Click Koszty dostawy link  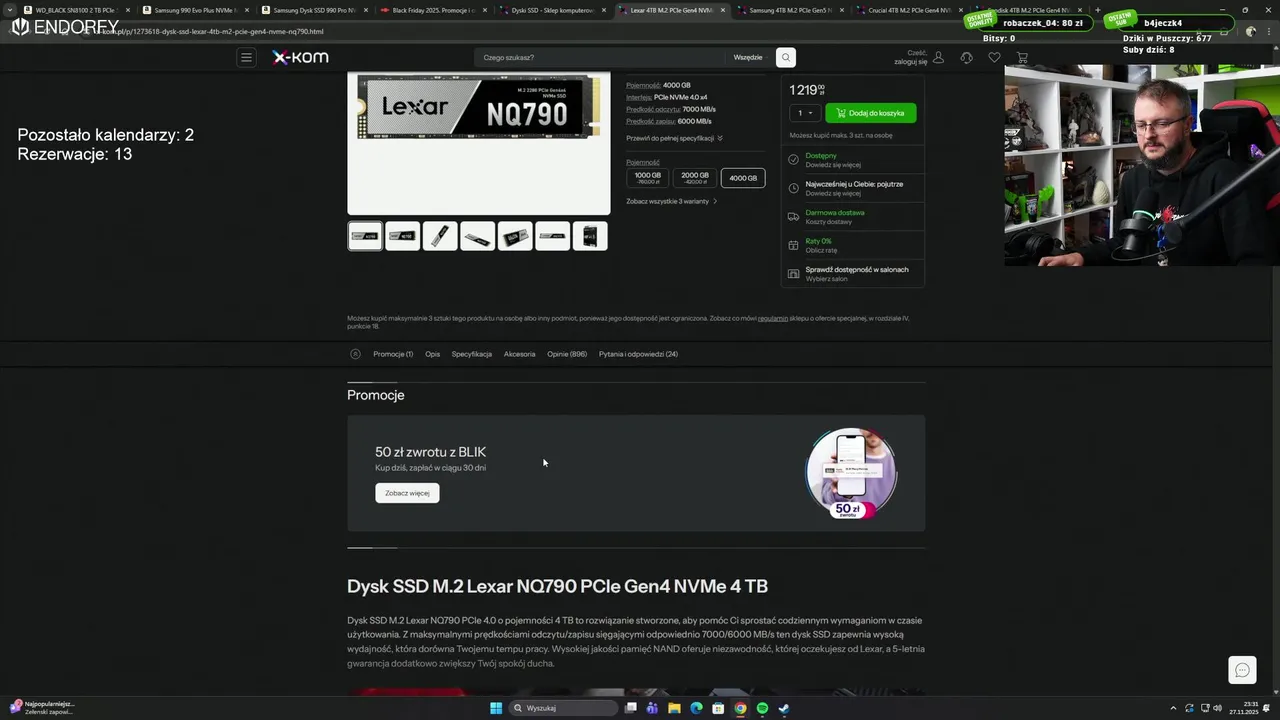pos(828,222)
